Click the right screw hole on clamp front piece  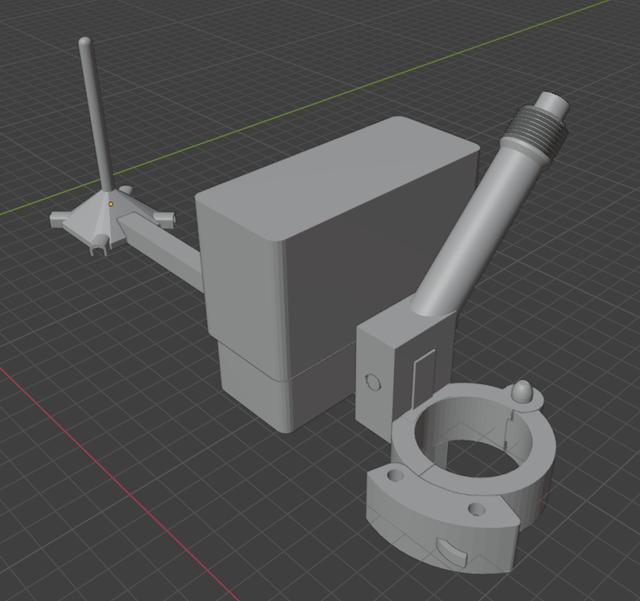click(476, 509)
